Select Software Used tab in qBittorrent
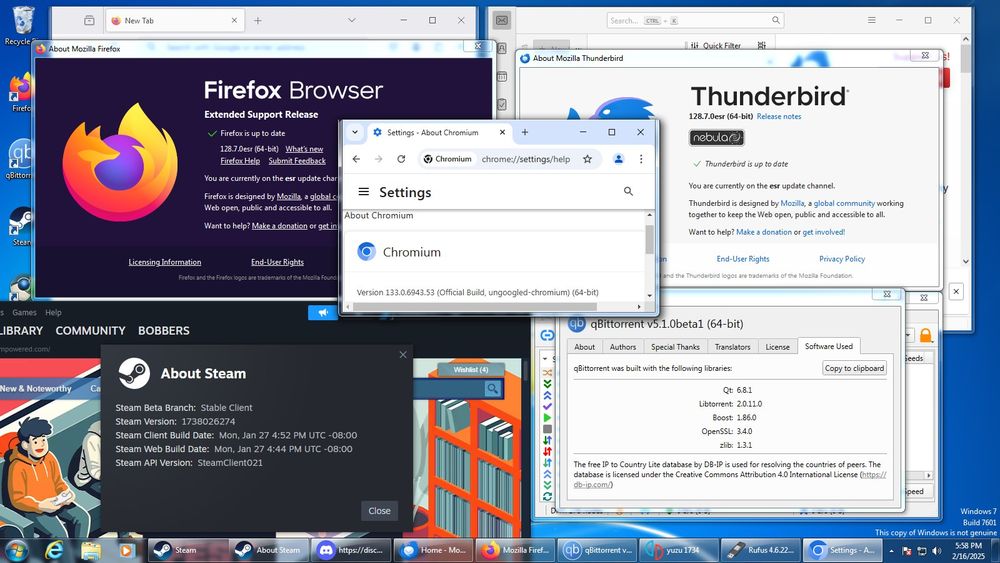This screenshot has width=1000, height=563. [x=828, y=346]
